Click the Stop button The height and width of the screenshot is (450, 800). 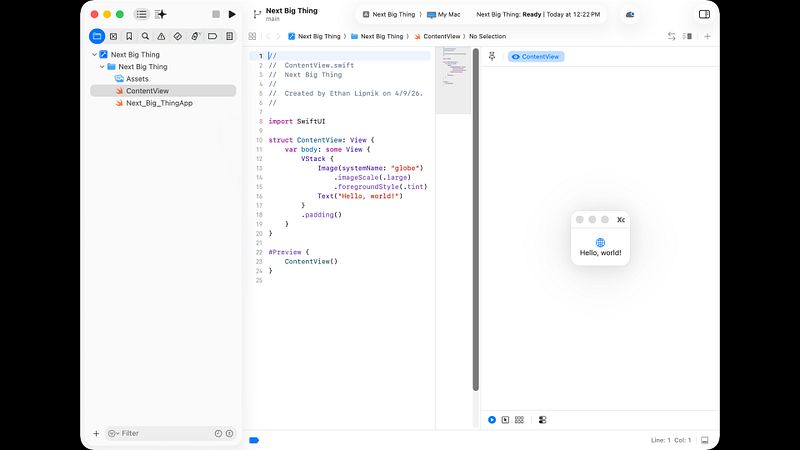(x=216, y=14)
